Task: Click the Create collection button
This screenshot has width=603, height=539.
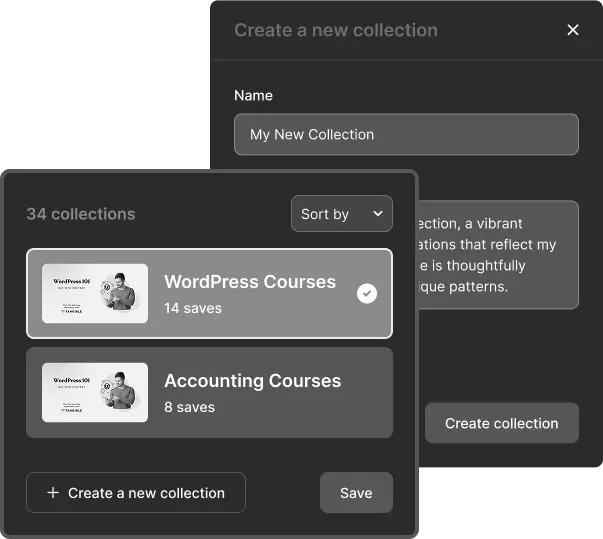Action: [501, 423]
